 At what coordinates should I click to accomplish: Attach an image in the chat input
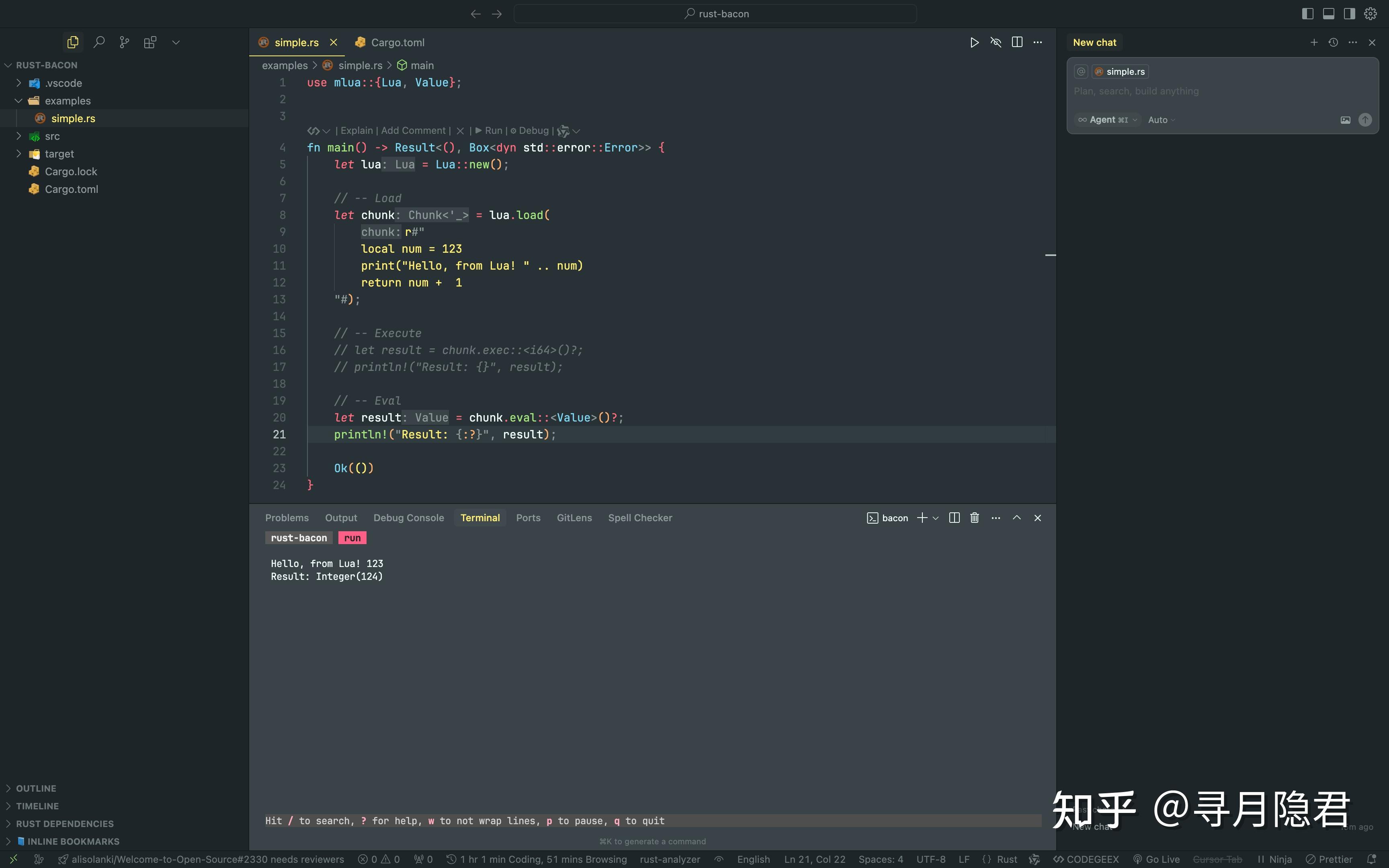[1345, 119]
